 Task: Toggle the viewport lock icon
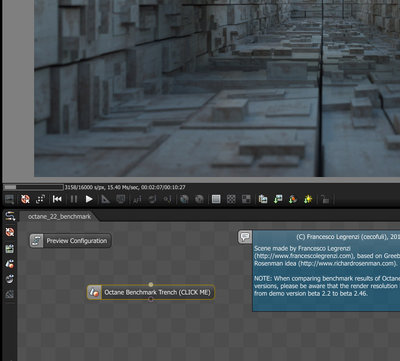pyautogui.click(x=325, y=199)
